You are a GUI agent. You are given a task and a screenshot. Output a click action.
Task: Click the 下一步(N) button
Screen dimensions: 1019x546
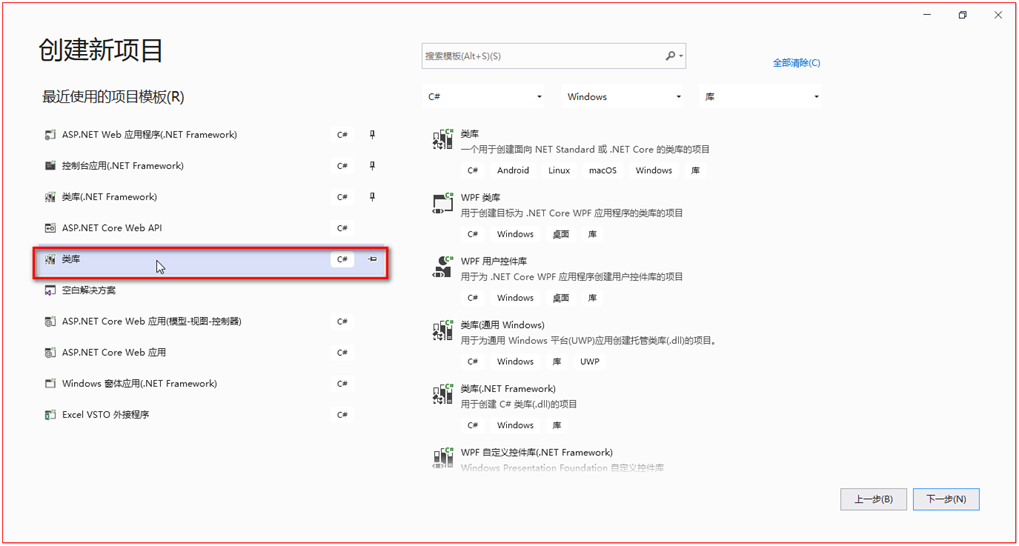pos(946,499)
